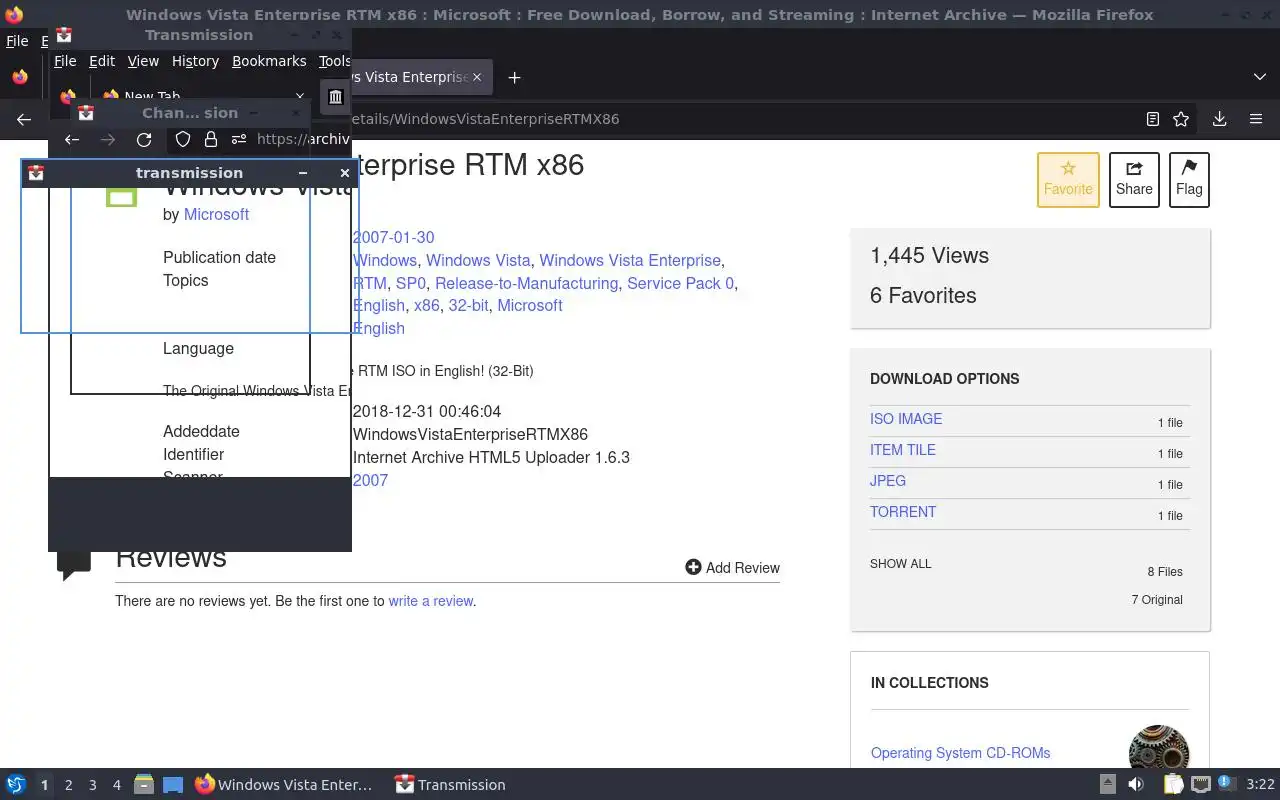Click the show desktop icon in the taskbar
The width and height of the screenshot is (1280, 800).
(x=173, y=785)
